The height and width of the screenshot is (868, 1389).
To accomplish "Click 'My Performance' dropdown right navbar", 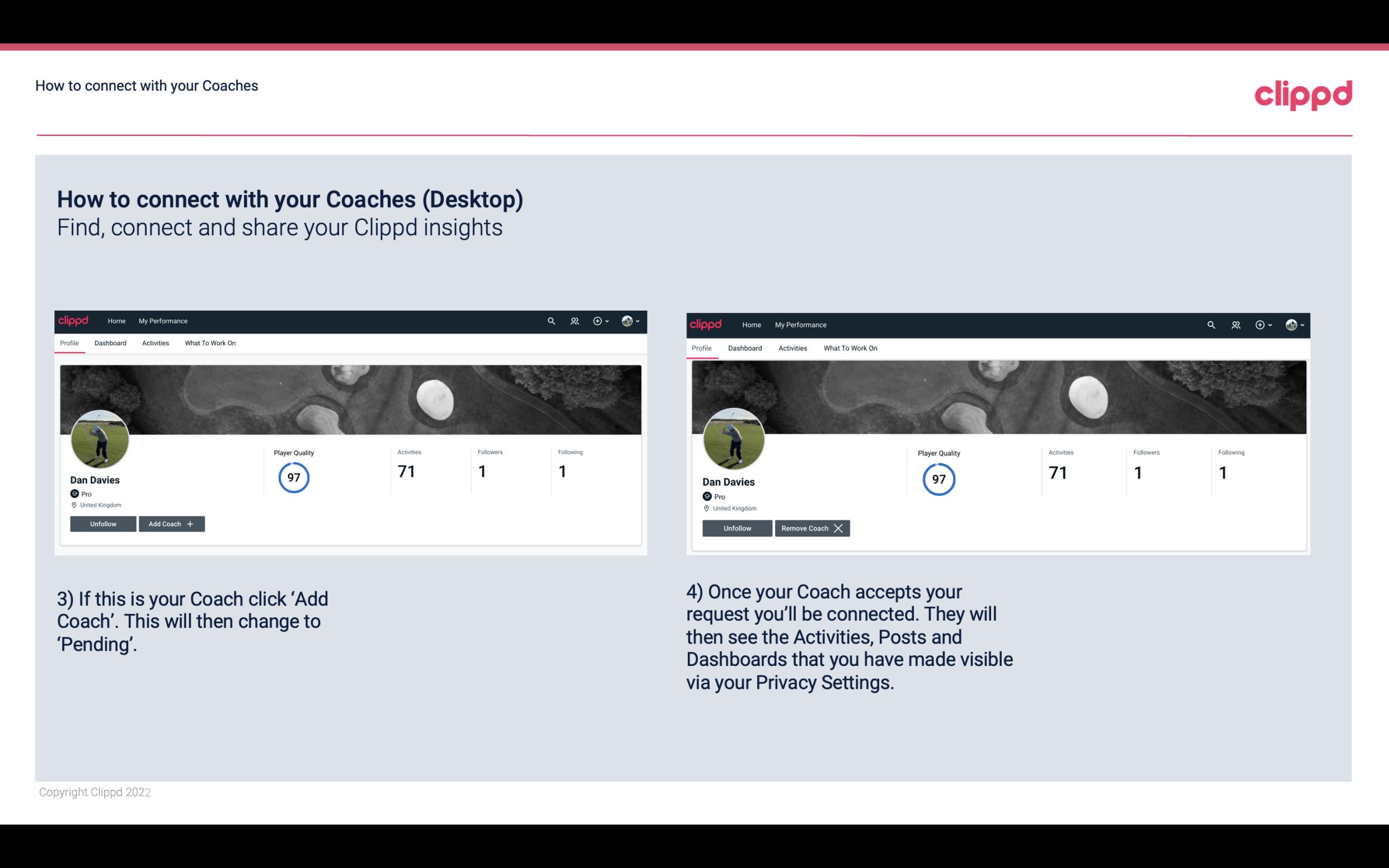I will [x=801, y=325].
